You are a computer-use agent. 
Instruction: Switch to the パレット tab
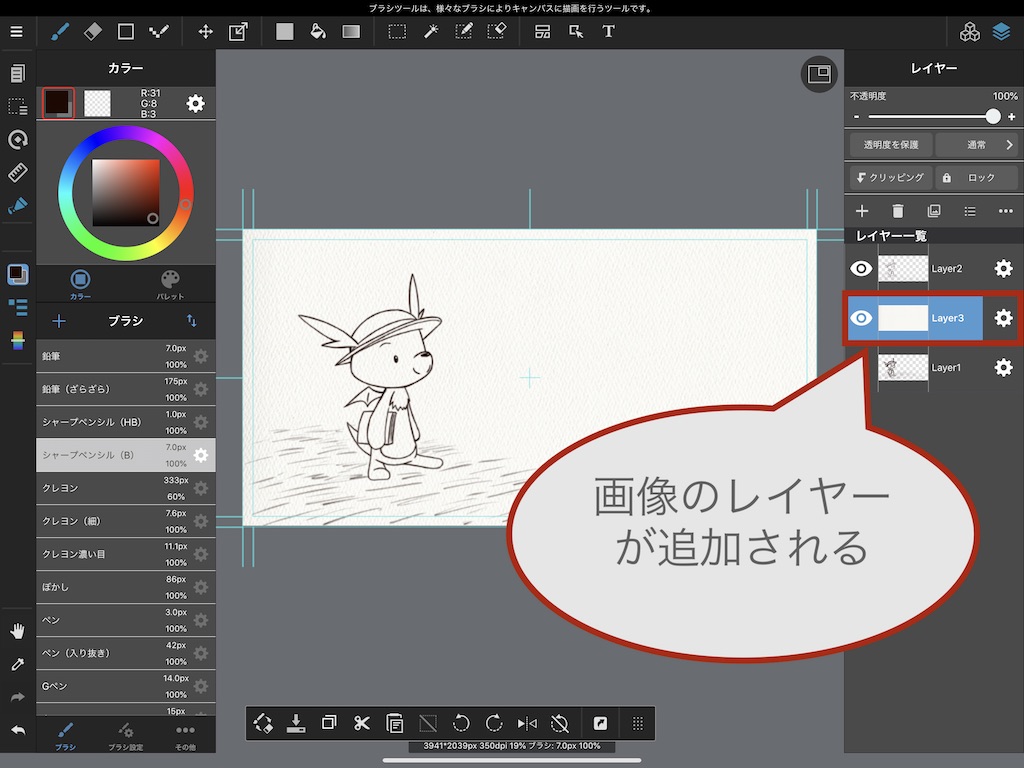pyautogui.click(x=170, y=283)
